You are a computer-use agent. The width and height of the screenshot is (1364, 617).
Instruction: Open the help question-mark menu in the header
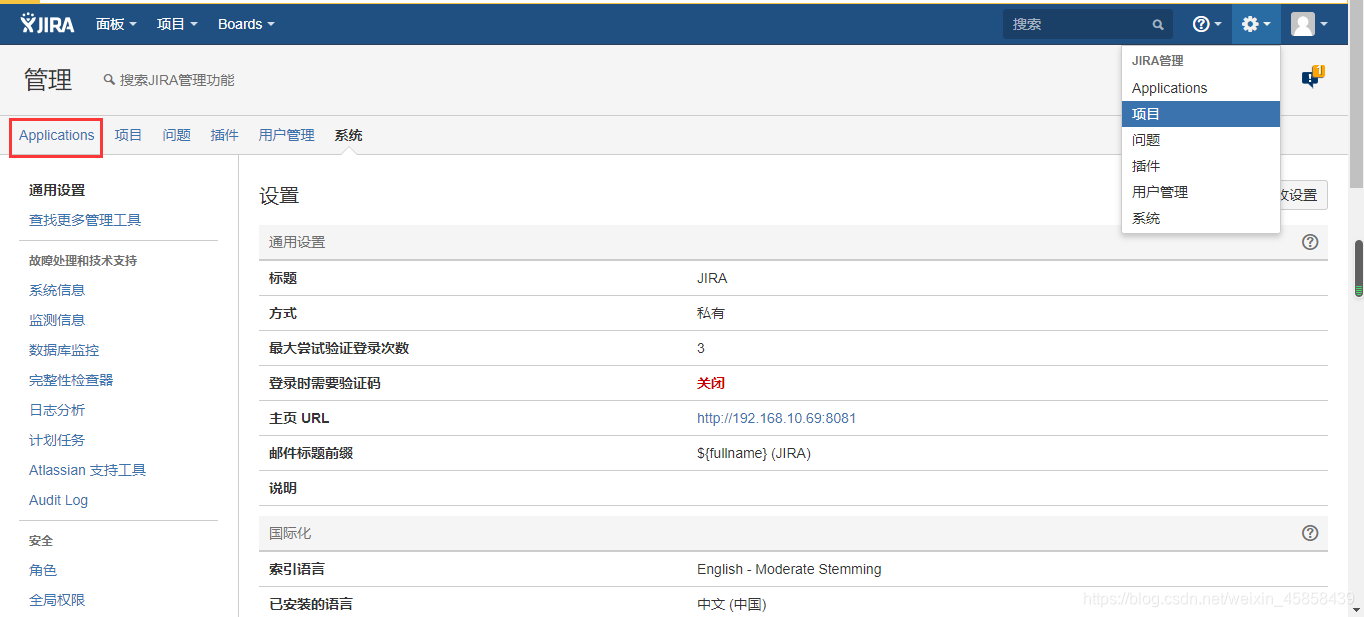pyautogui.click(x=1207, y=24)
